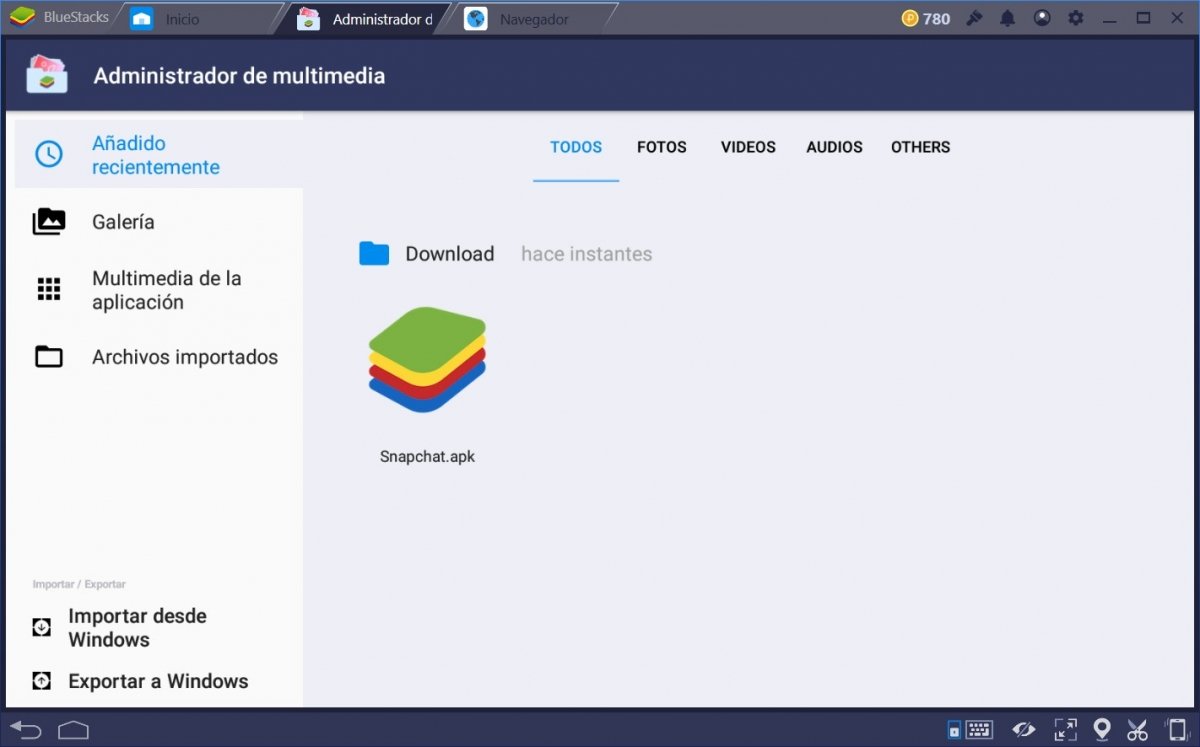Click the Administrador de multimedia header title
1200x747 pixels.
tap(239, 76)
